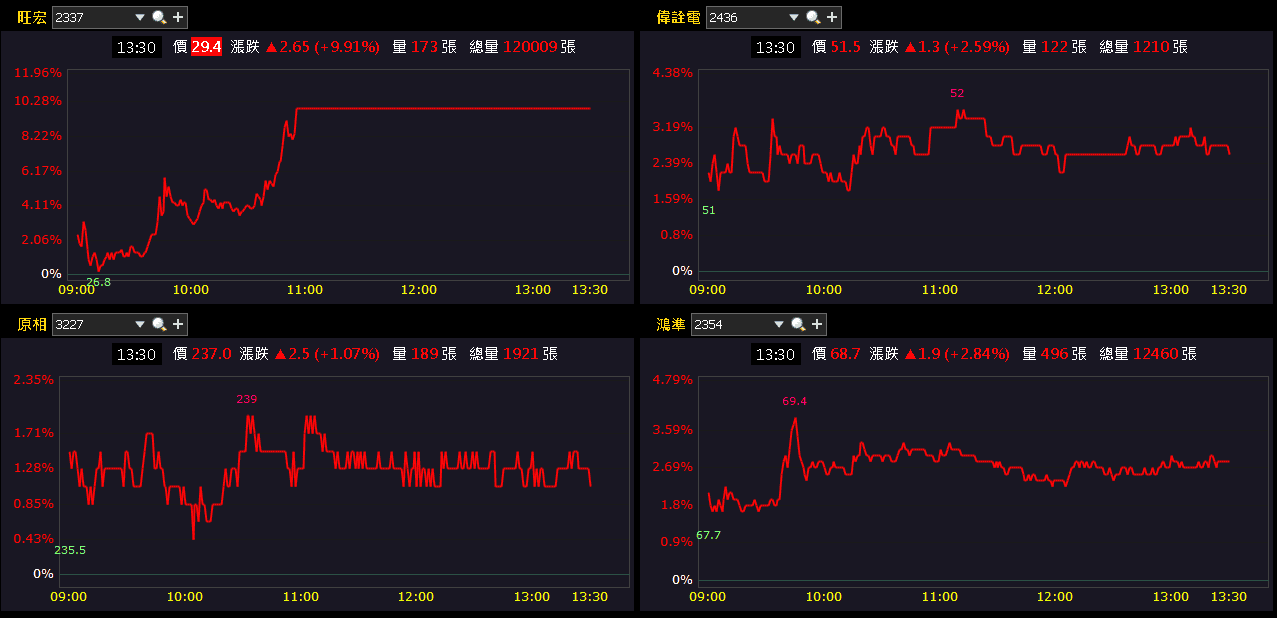Viewport: 1277px width, 618px height.
Task: Click the stock code field showing 2436
Action: pyautogui.click(x=745, y=17)
